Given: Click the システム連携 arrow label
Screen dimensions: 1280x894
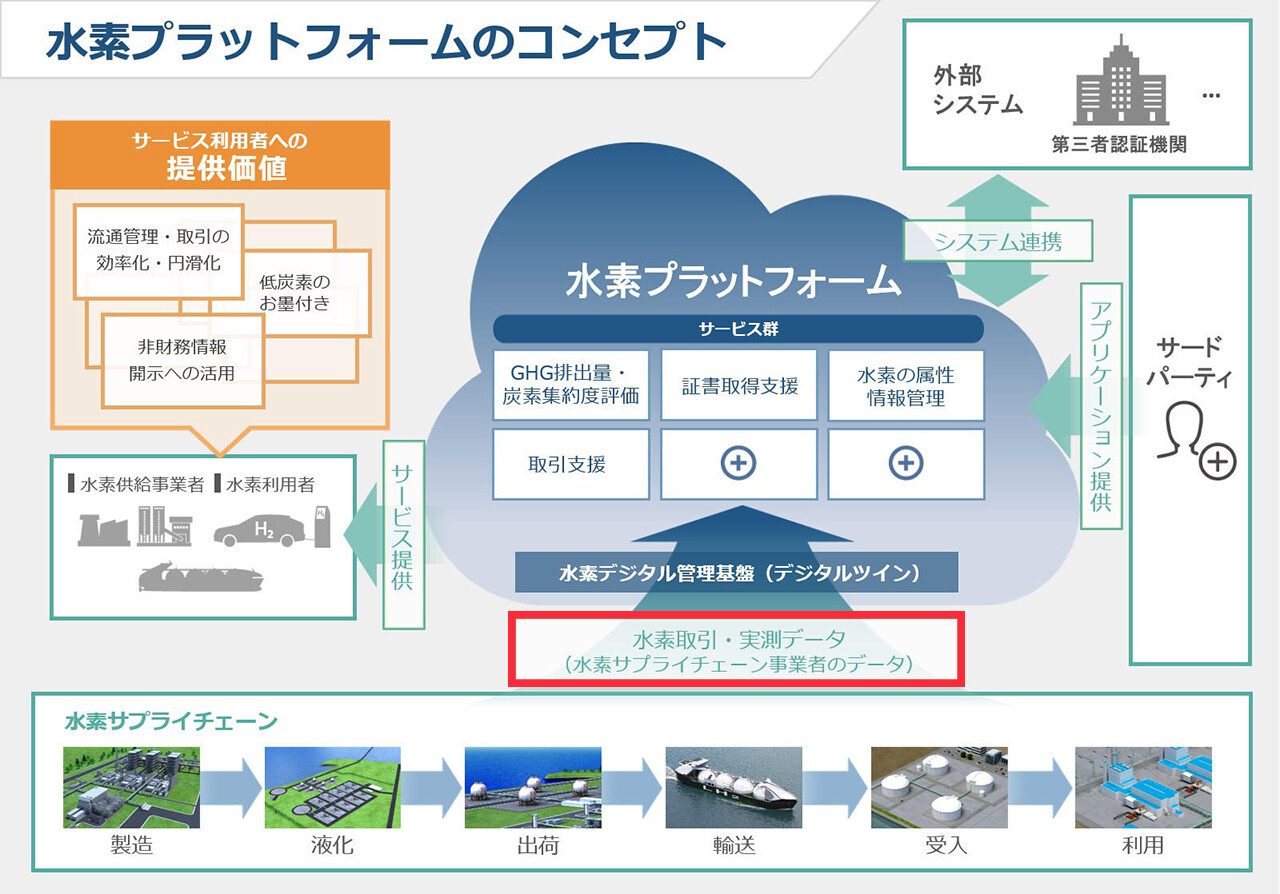Looking at the screenshot, I should tap(998, 241).
